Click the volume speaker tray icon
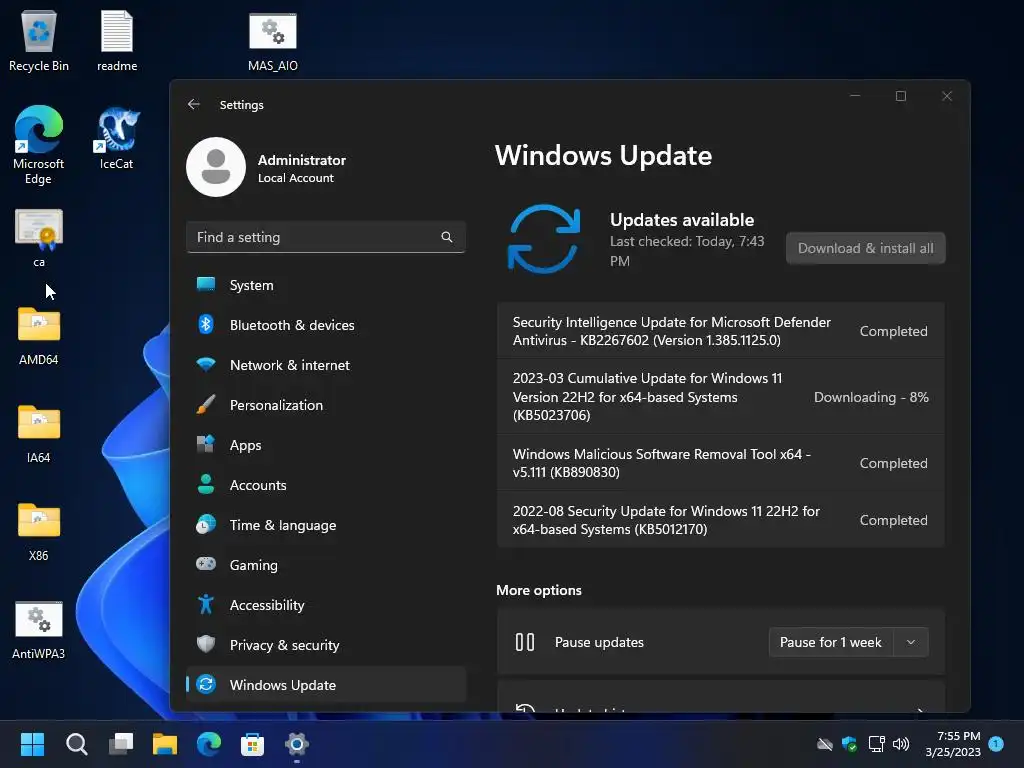 click(901, 744)
